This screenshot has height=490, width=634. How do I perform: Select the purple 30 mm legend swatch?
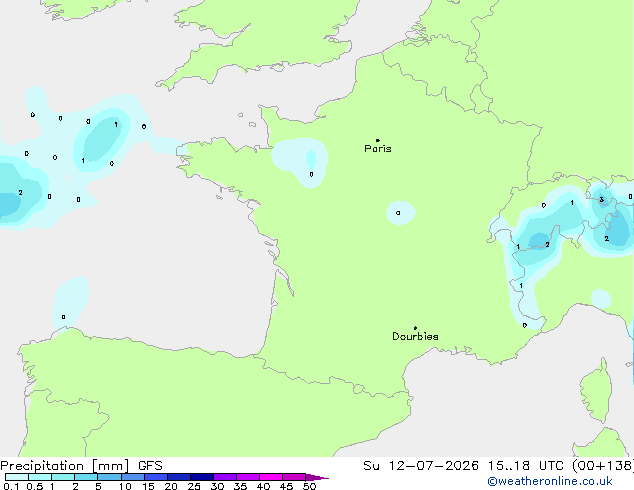[225, 477]
